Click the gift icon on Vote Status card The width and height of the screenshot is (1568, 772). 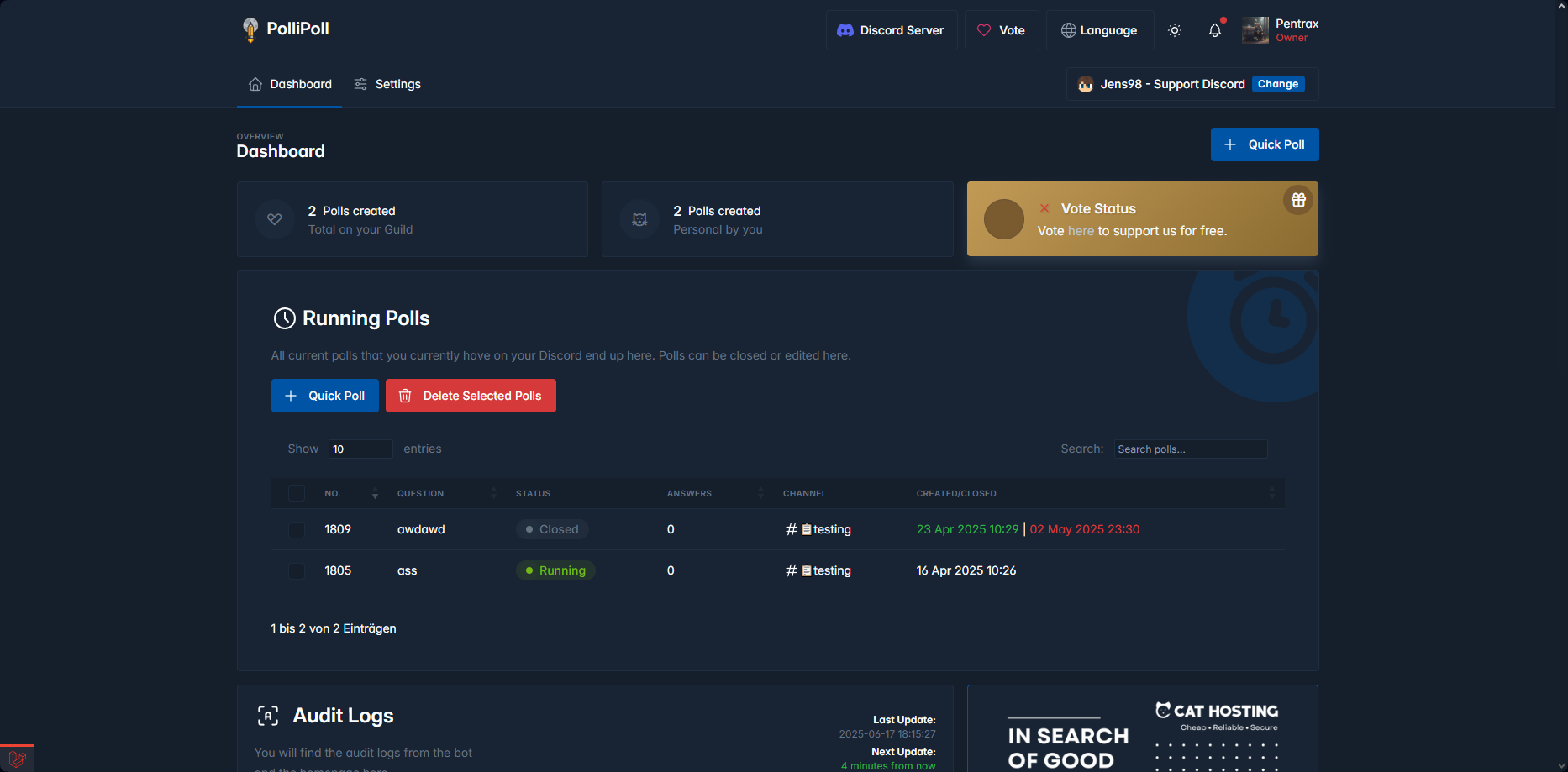click(x=1298, y=200)
